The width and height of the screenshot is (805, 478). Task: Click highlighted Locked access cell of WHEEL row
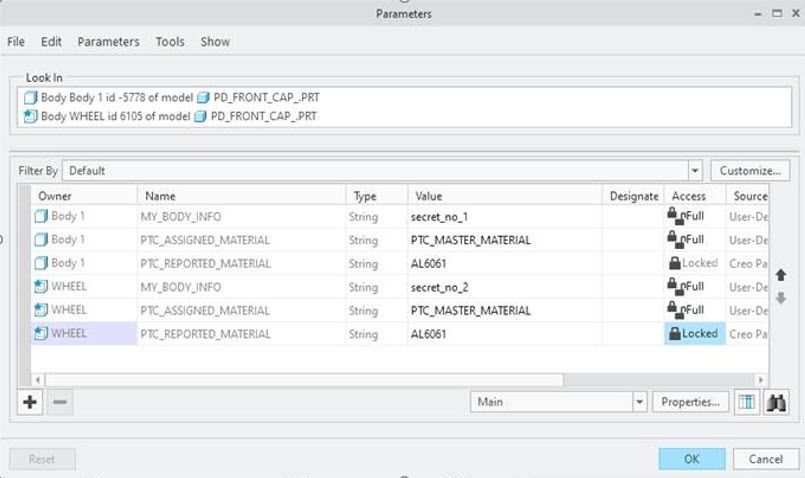point(695,334)
